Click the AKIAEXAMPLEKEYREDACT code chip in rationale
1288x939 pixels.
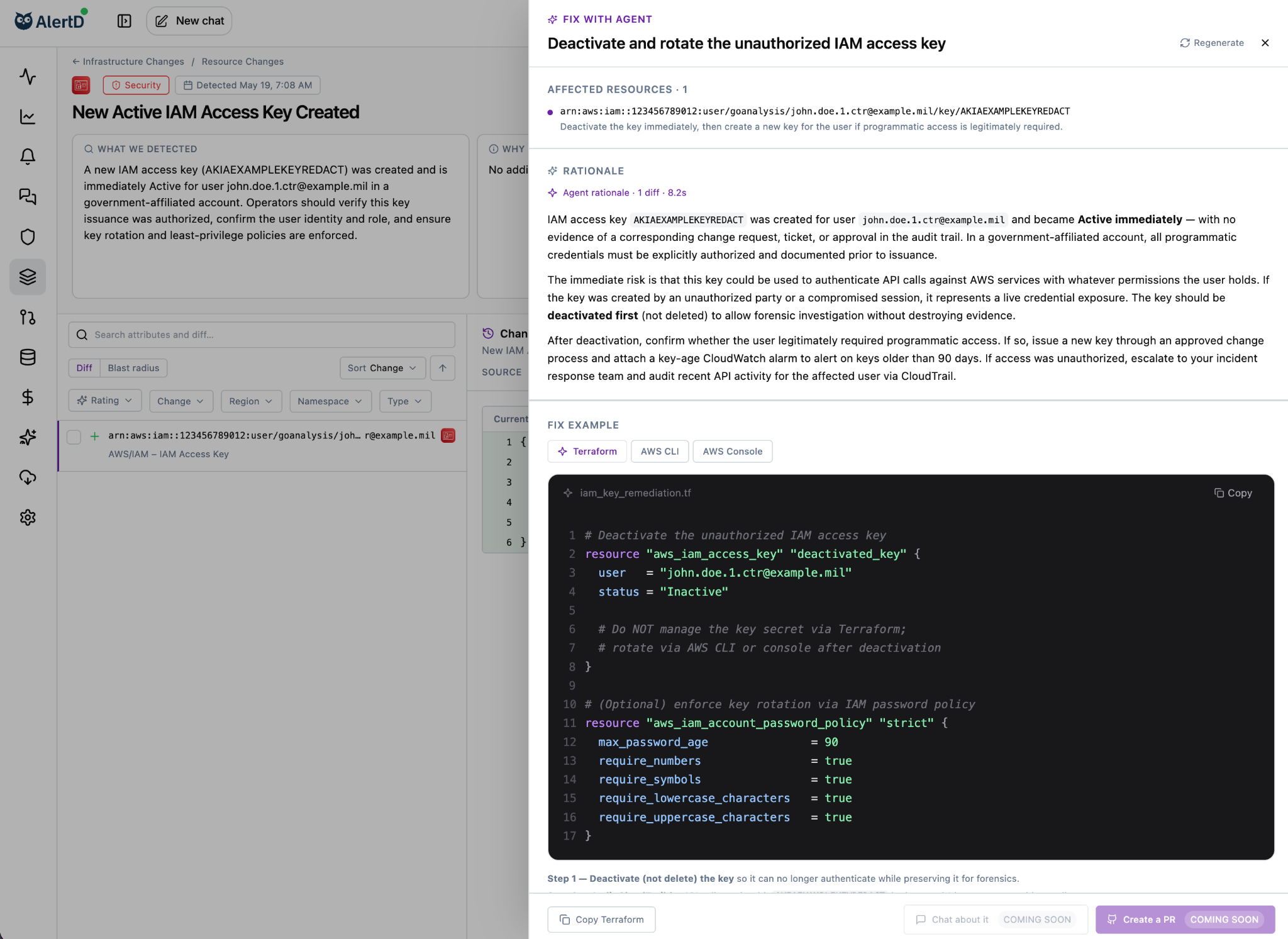(x=689, y=219)
